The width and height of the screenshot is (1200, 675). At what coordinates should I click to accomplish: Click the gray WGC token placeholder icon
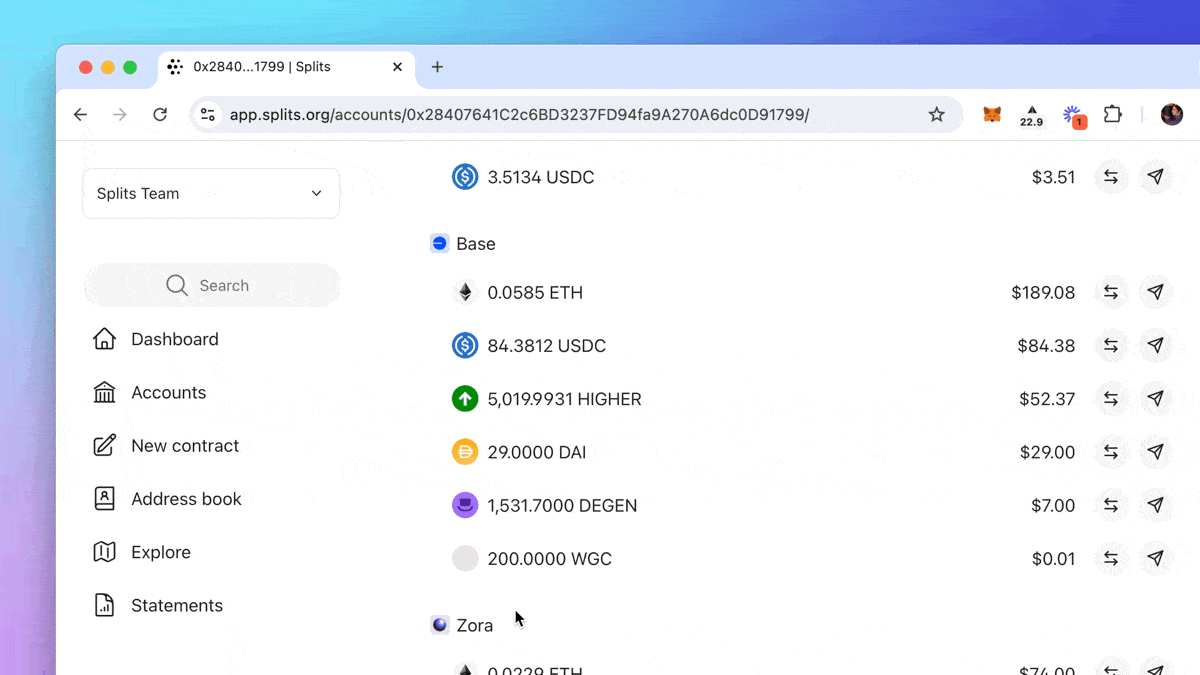coord(465,558)
